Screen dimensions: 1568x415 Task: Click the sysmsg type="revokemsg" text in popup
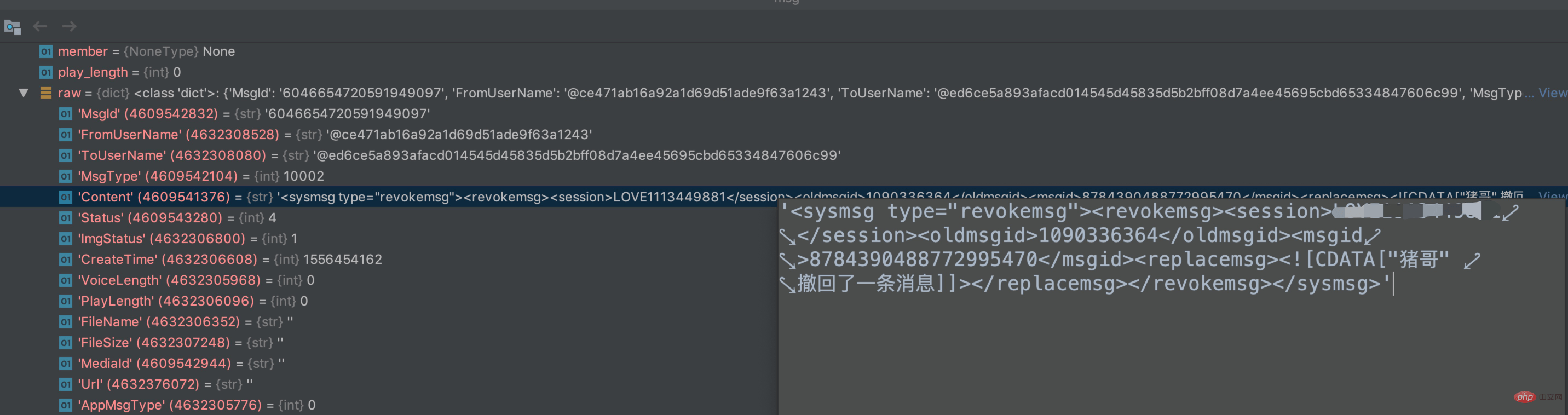(x=941, y=212)
